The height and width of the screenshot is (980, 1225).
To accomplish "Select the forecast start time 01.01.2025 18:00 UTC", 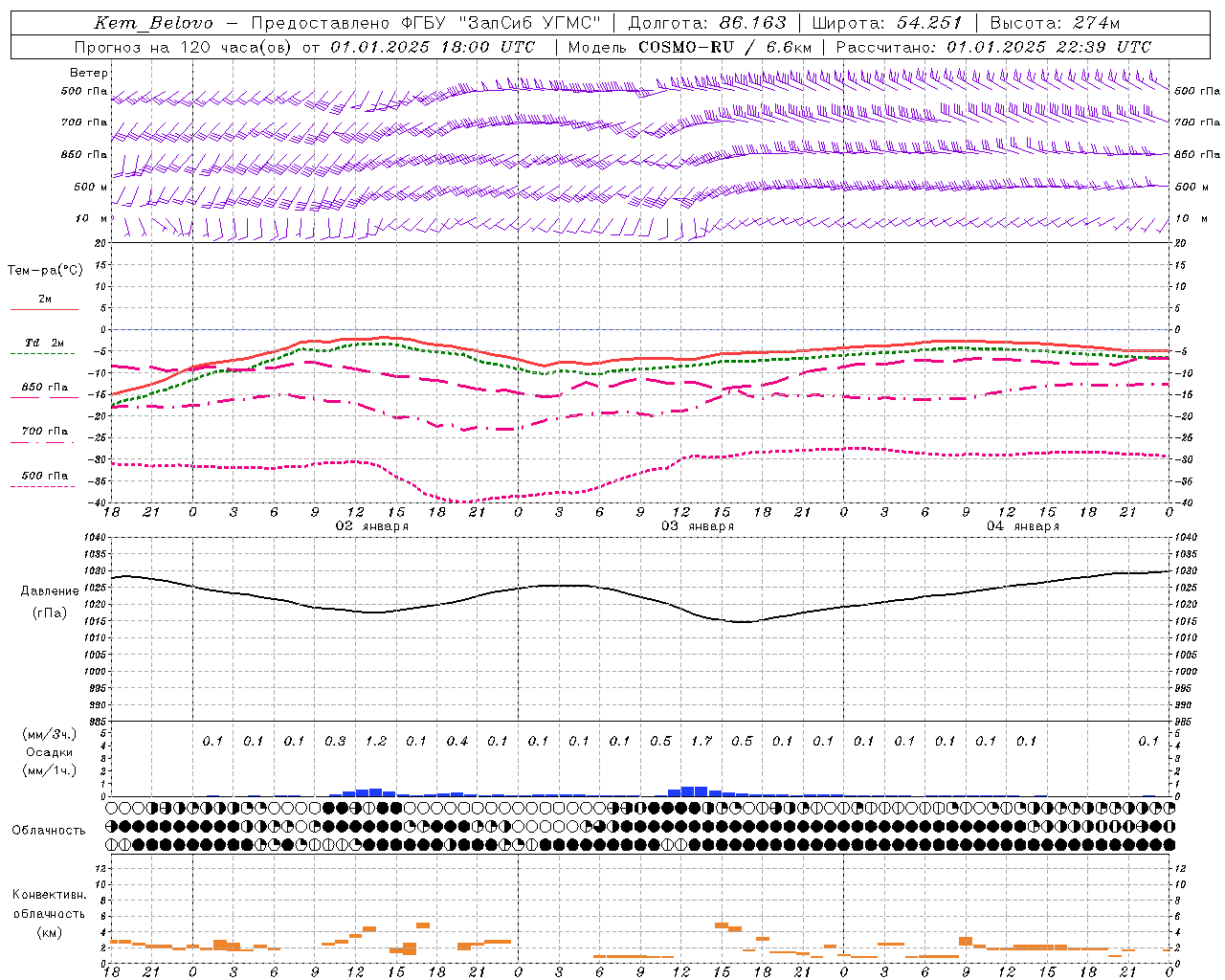I will tap(433, 47).
